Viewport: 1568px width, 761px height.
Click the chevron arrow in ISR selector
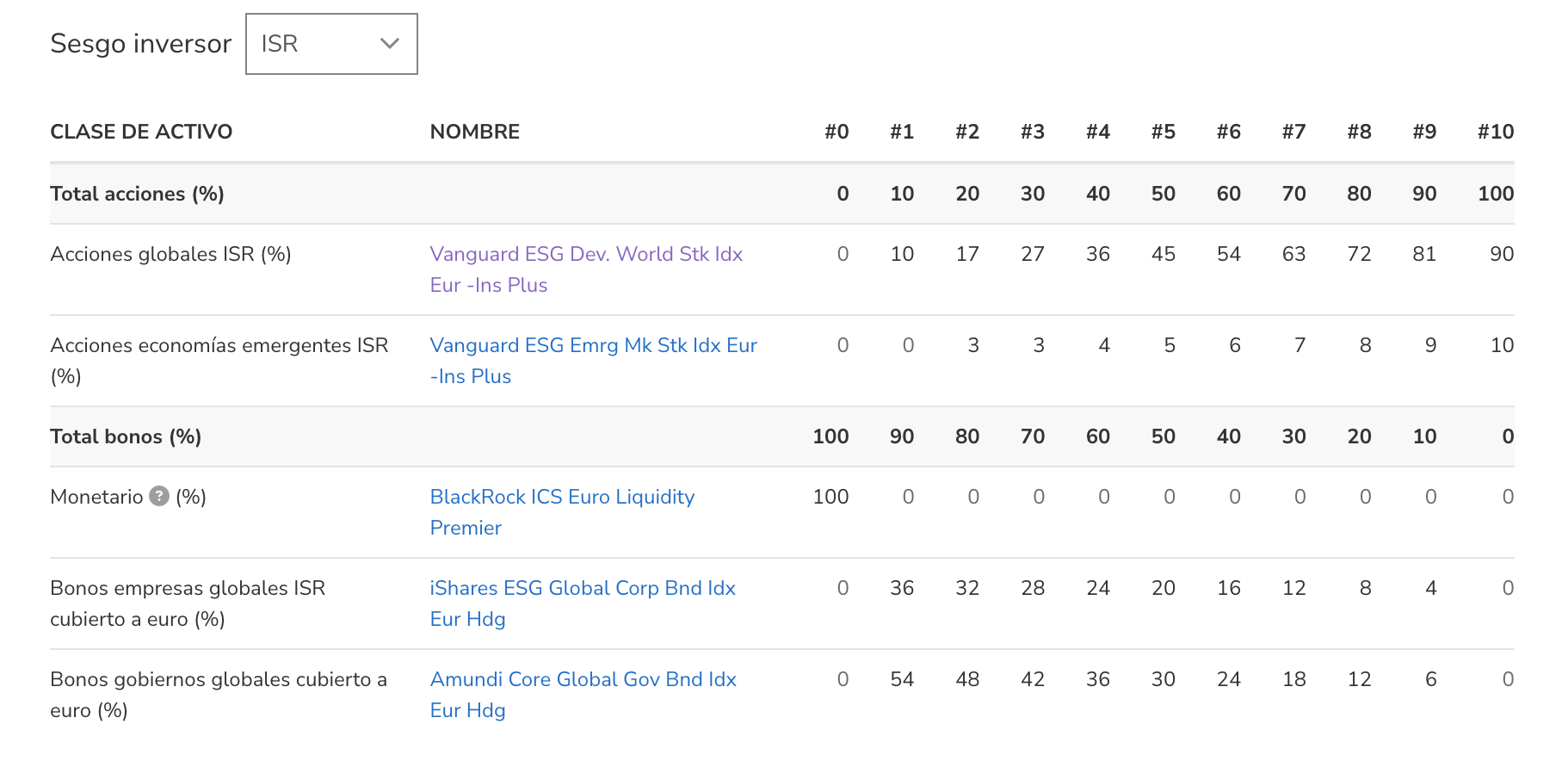(x=390, y=44)
